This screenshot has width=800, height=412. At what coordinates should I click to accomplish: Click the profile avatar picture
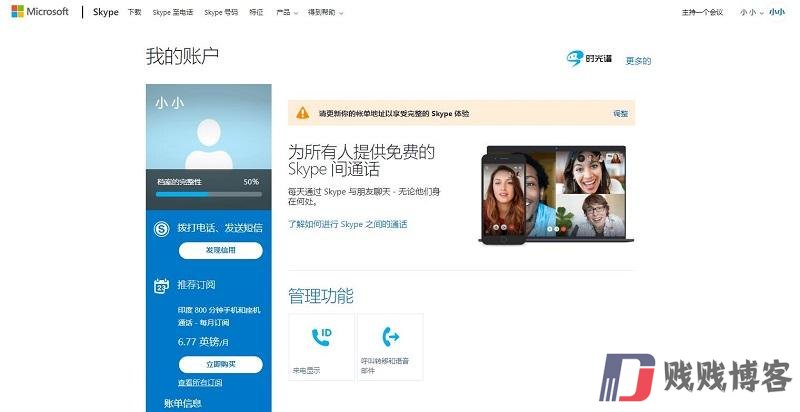click(209, 143)
